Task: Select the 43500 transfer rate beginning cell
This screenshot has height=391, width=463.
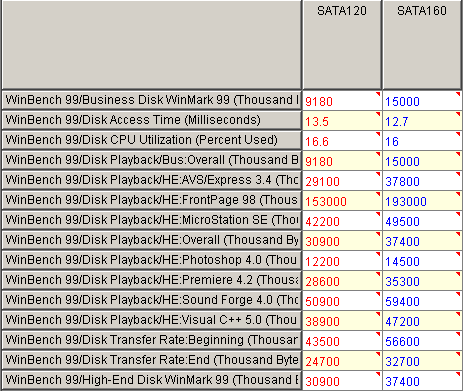Action: [x=342, y=340]
